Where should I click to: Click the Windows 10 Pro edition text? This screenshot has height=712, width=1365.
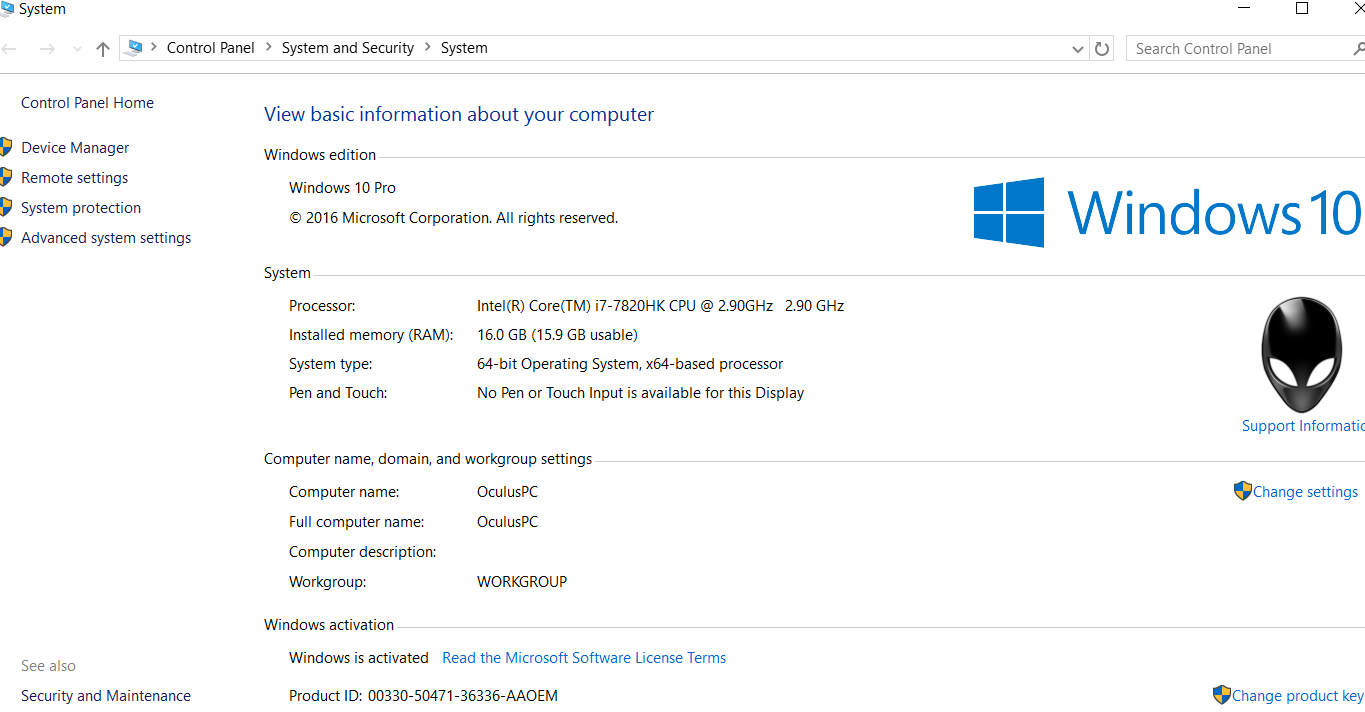point(342,188)
